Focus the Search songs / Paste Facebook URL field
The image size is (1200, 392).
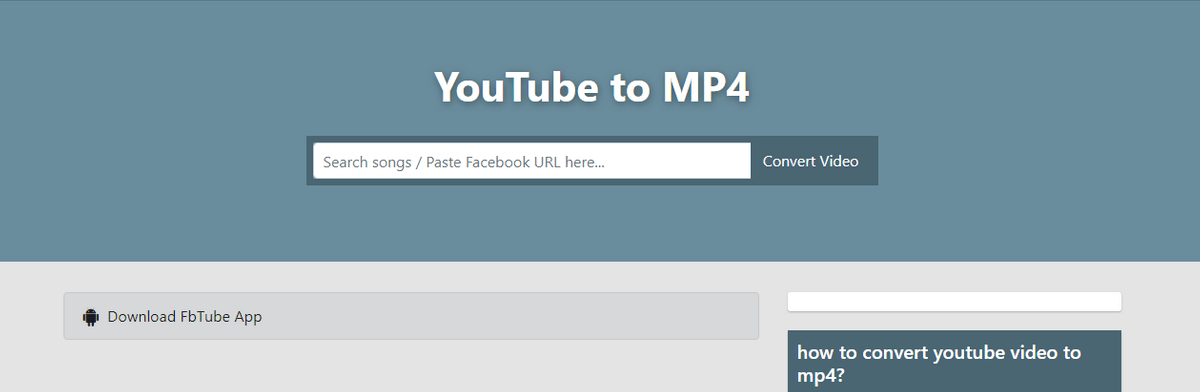point(532,161)
